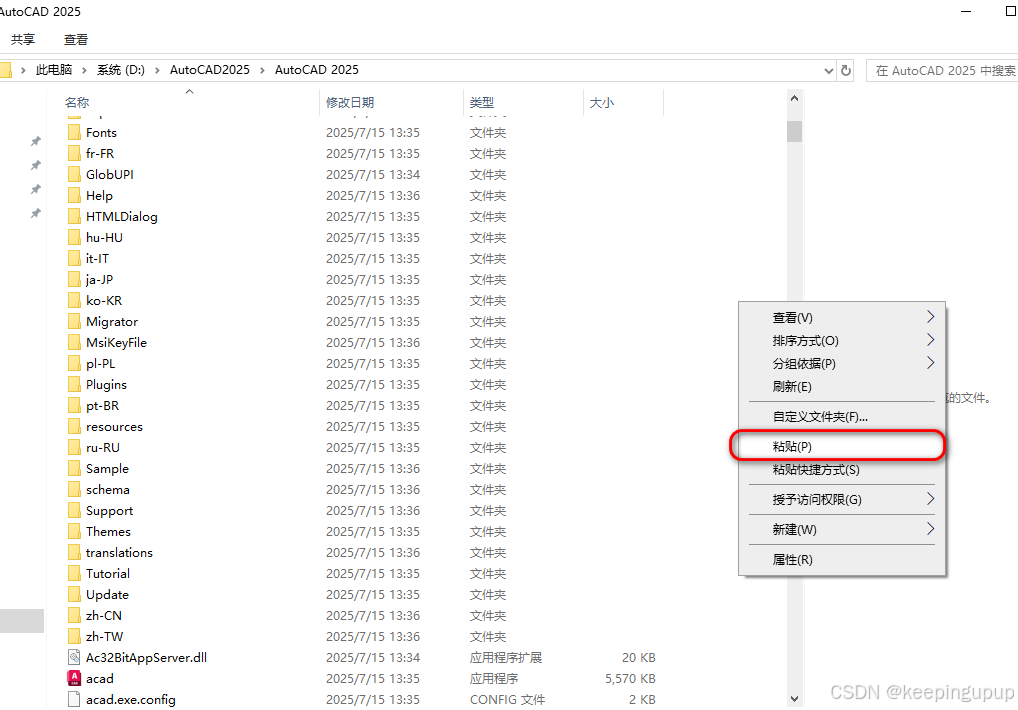The width and height of the screenshot is (1018, 710).
Task: Expand the 新建(W) submenu arrow
Action: point(930,528)
